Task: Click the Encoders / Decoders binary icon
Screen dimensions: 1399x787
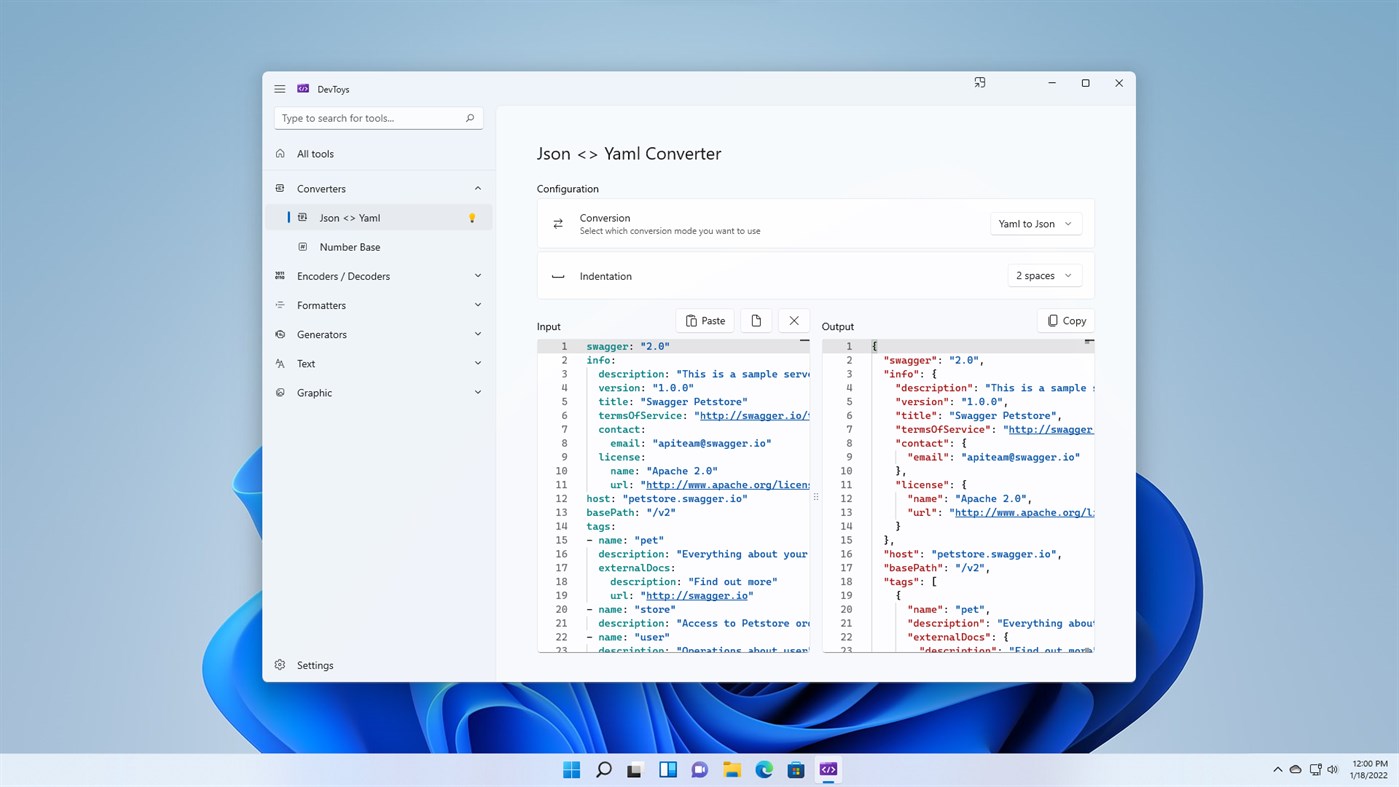Action: tap(279, 275)
